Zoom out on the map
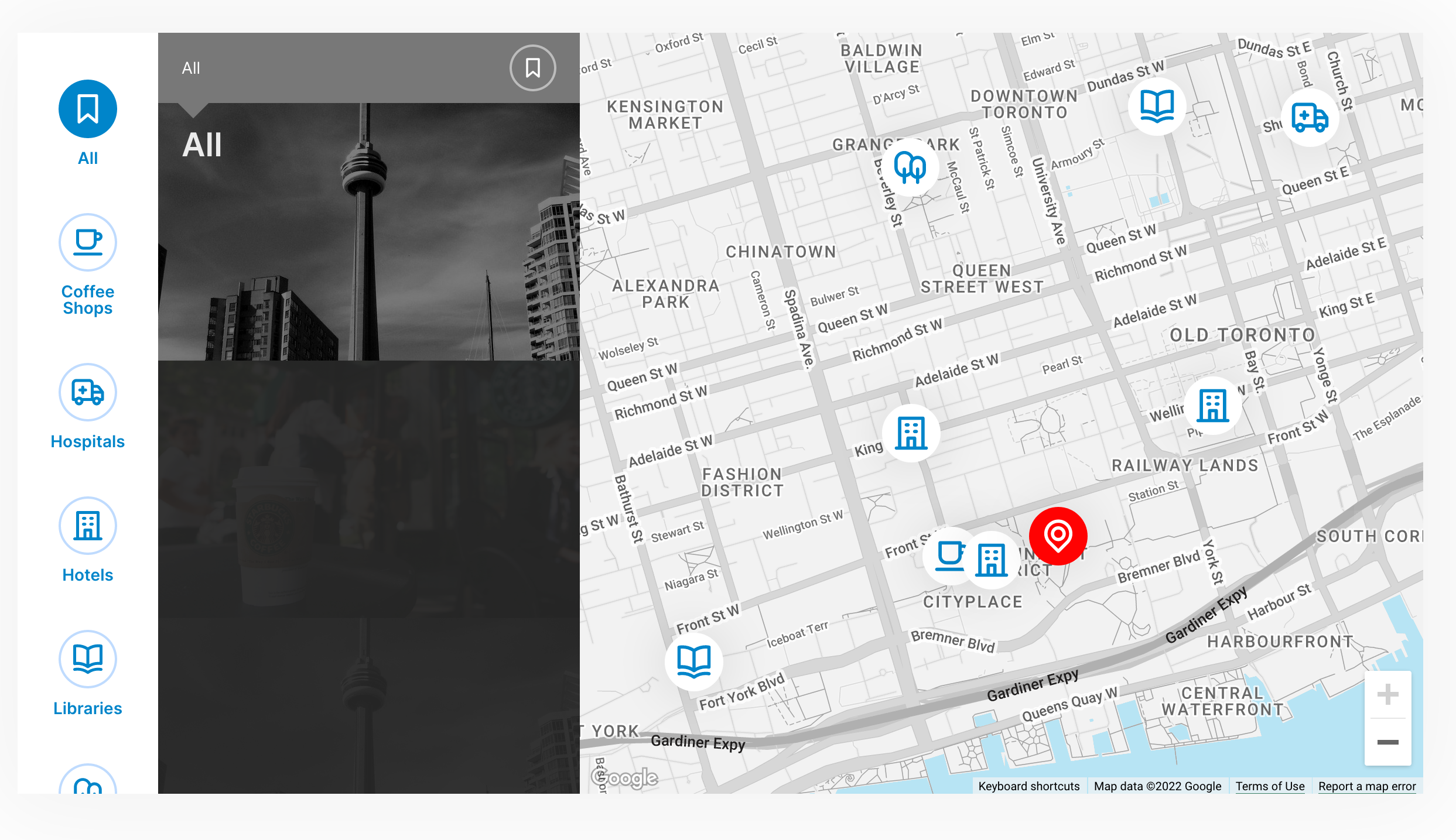Screen dimensions: 1456x840 [x=1387, y=742]
